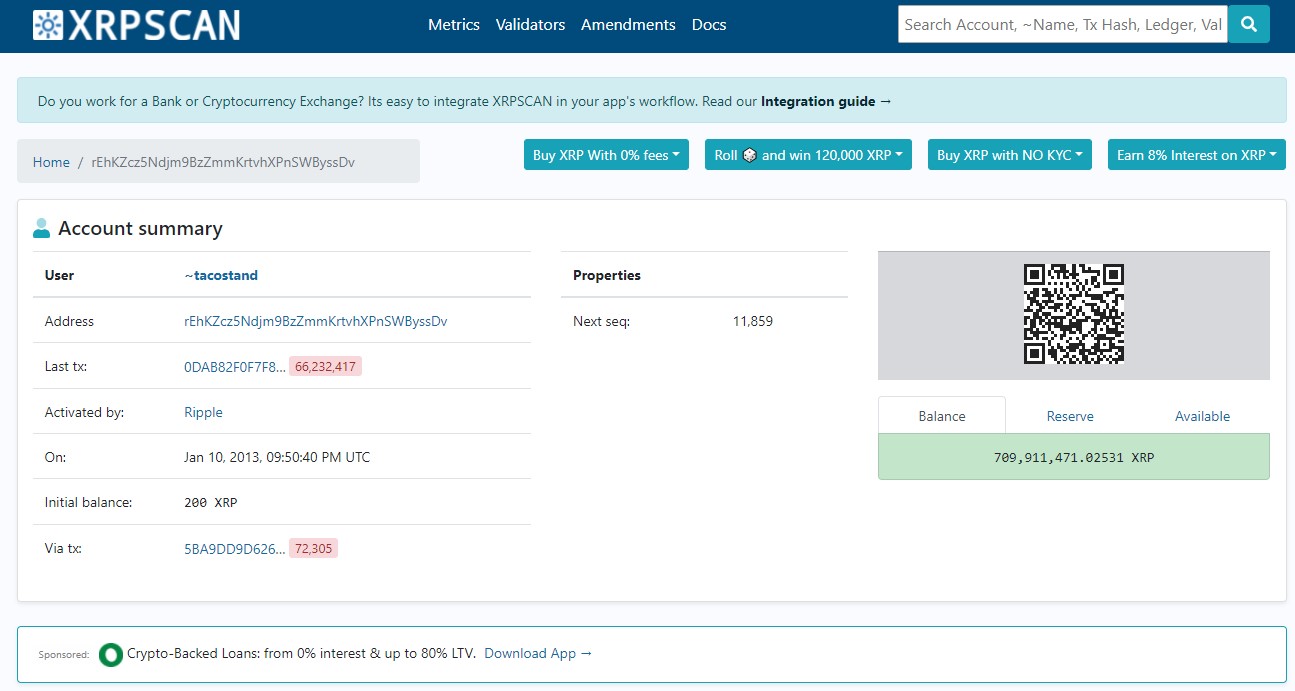Image resolution: width=1295 pixels, height=691 pixels.
Task: Open Roll and win 120,000 XRP dropdown
Action: [x=808, y=155]
